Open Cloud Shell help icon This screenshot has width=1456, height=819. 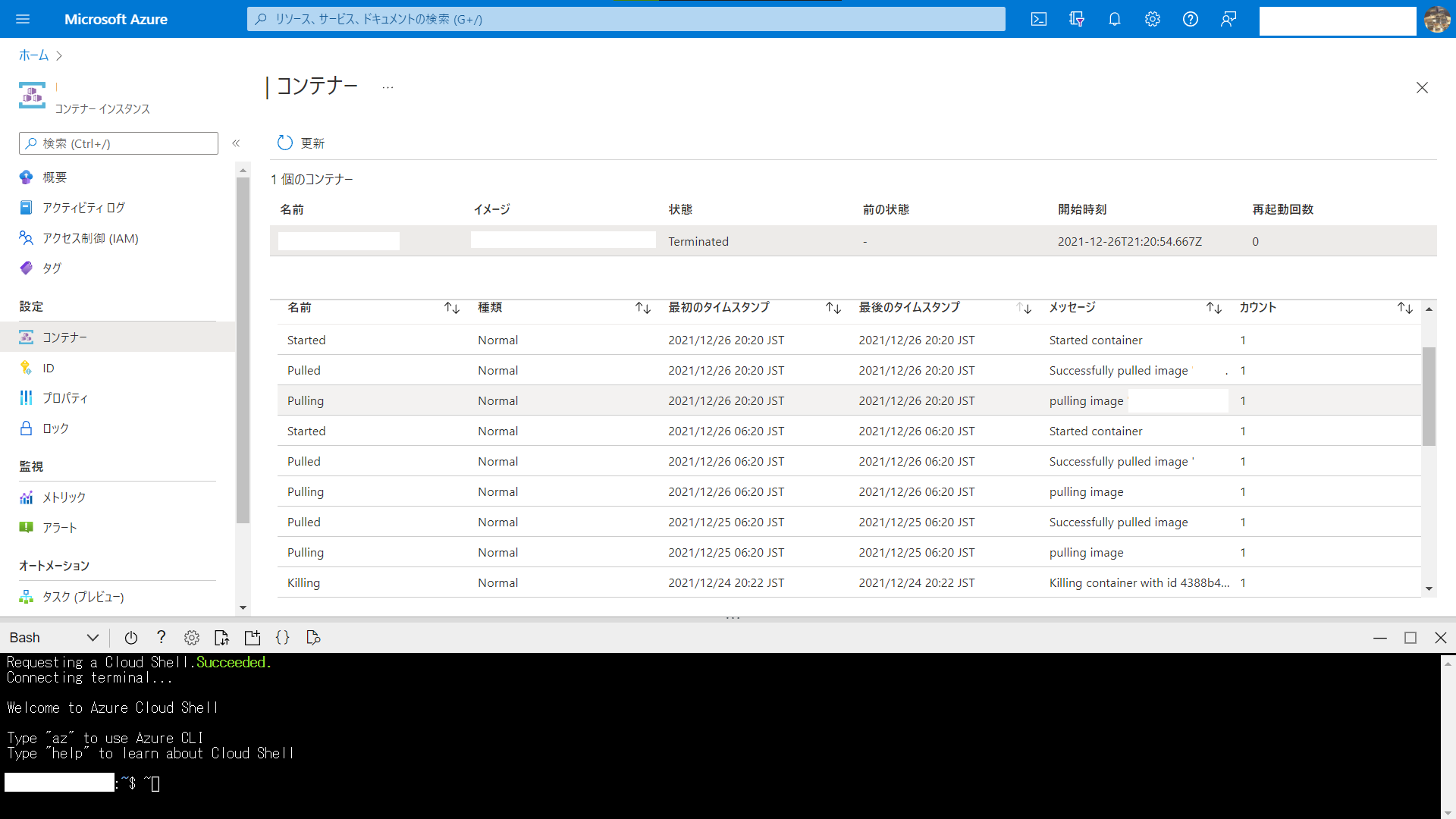161,638
